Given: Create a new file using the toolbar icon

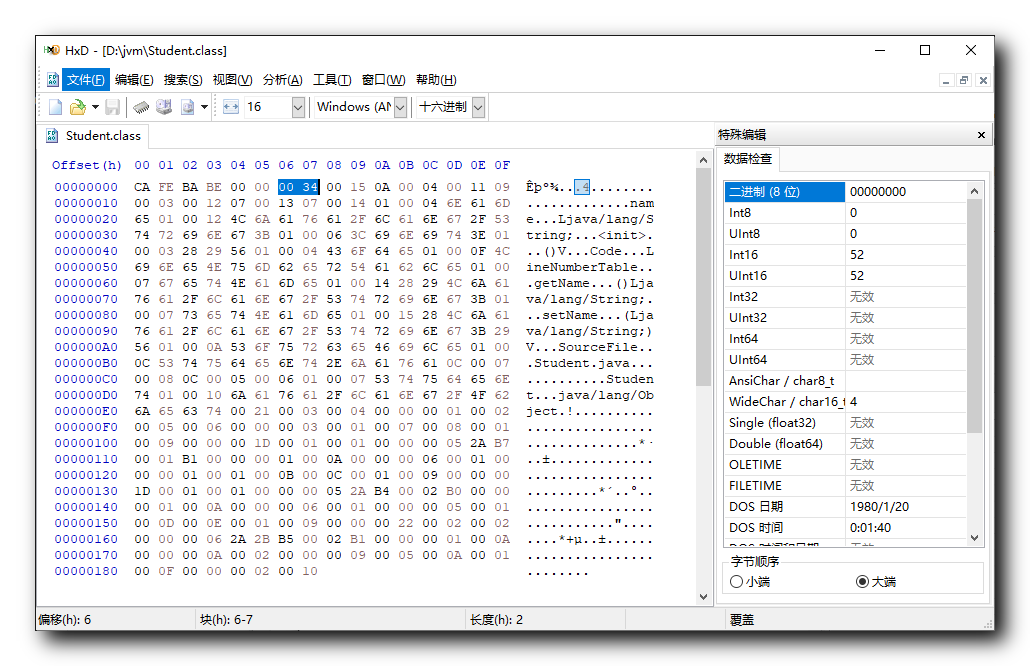Looking at the screenshot, I should [56, 107].
